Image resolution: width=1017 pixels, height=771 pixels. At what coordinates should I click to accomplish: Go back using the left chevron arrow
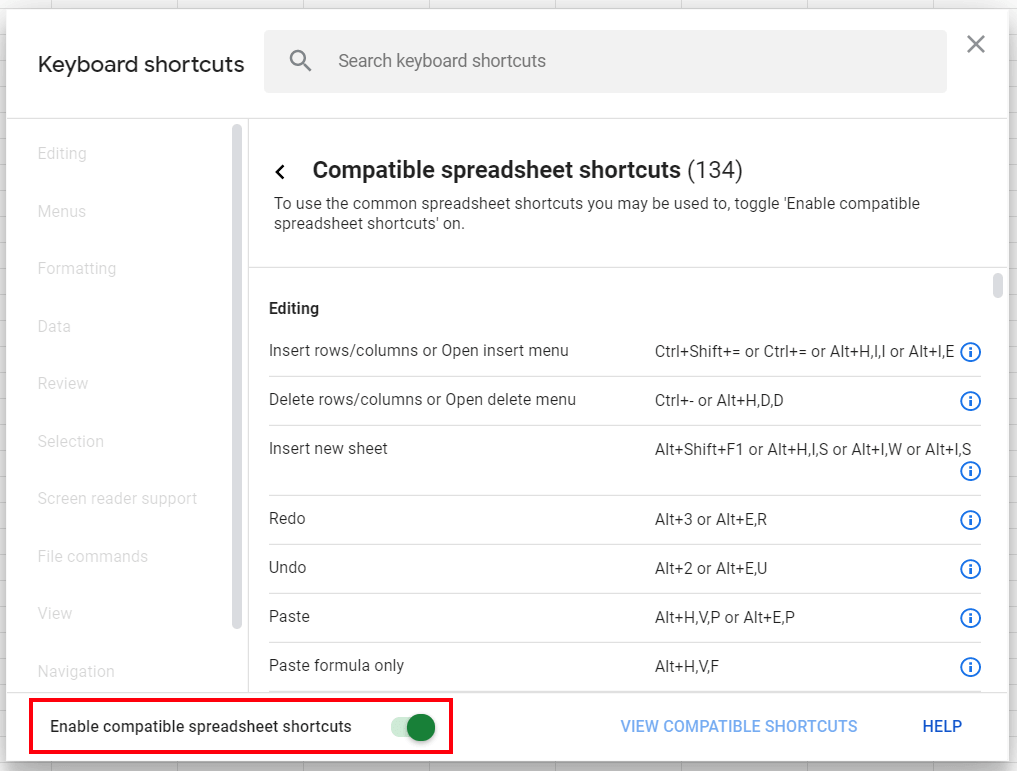pos(280,171)
